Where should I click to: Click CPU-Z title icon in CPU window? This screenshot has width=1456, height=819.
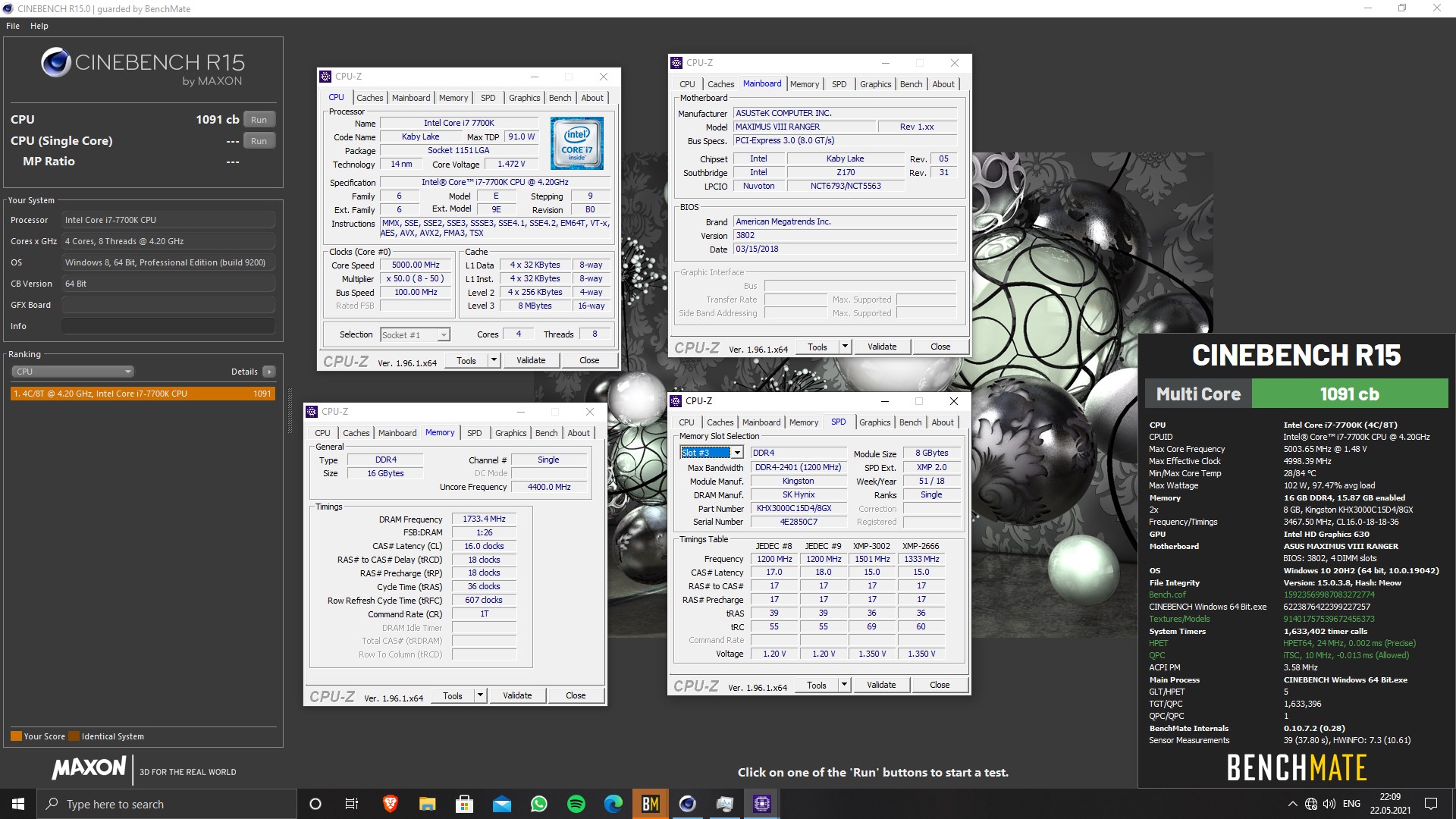click(325, 77)
